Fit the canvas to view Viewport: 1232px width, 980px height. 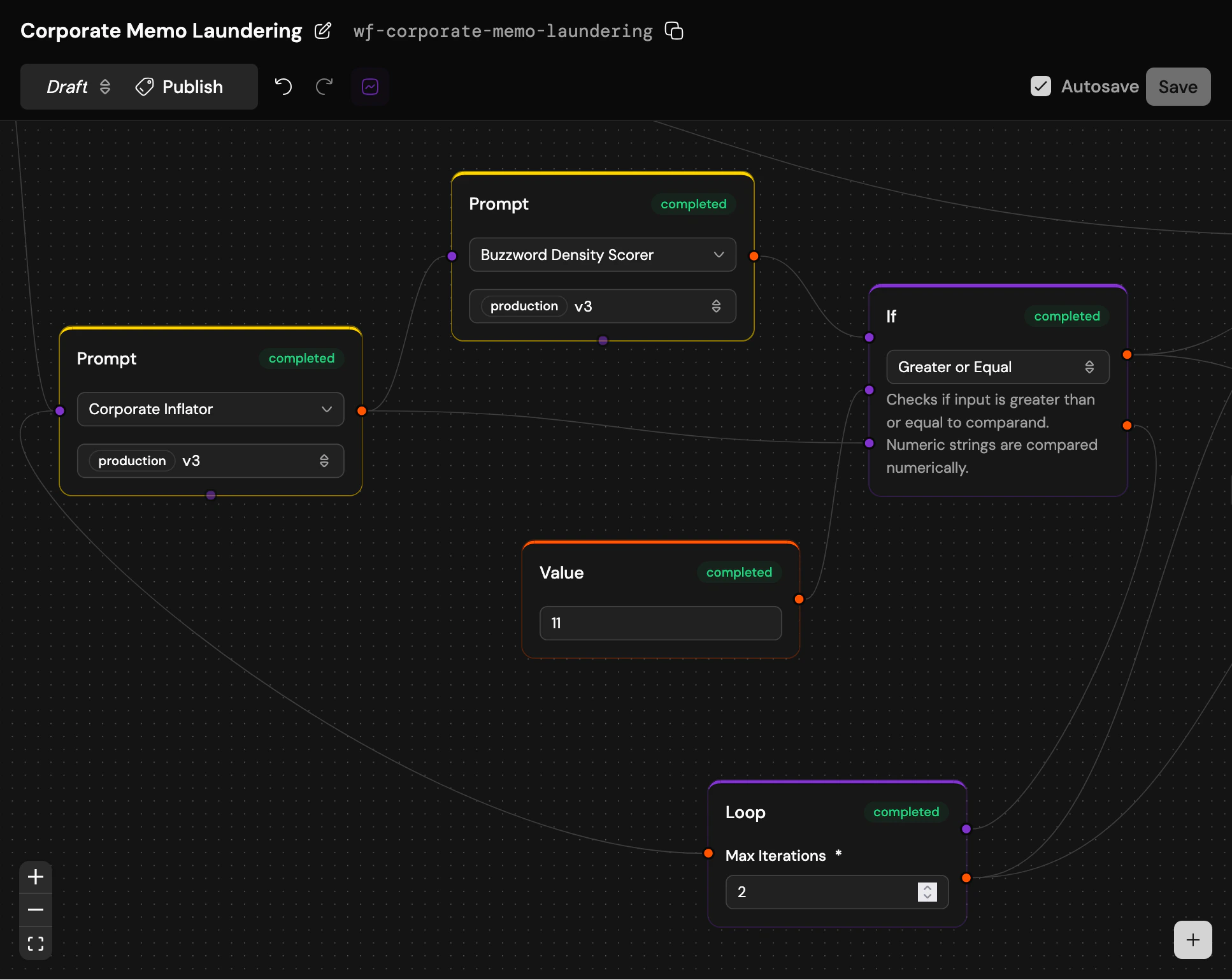(36, 943)
